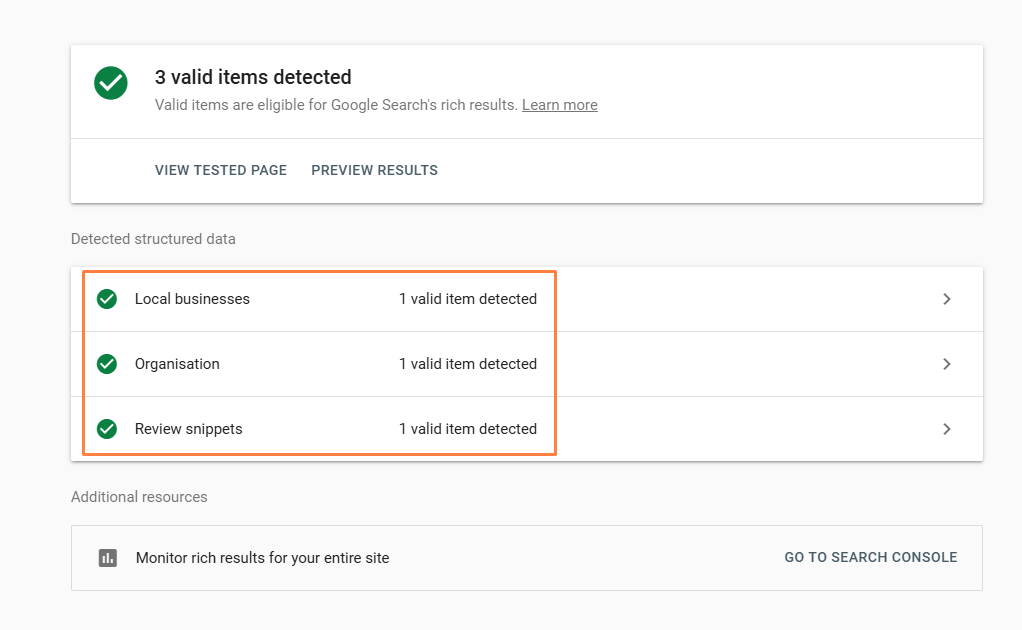
Task: Expand the Organisation row chevron
Action: [947, 364]
